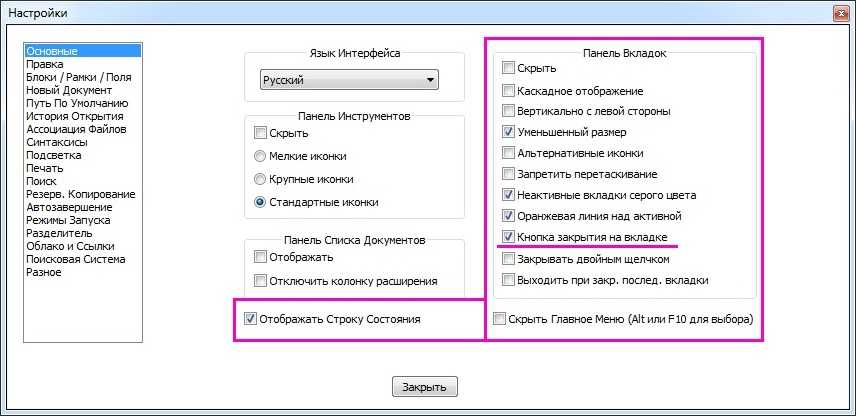
Task: Select the Мелкие иконки radio button
Action: pyautogui.click(x=261, y=156)
